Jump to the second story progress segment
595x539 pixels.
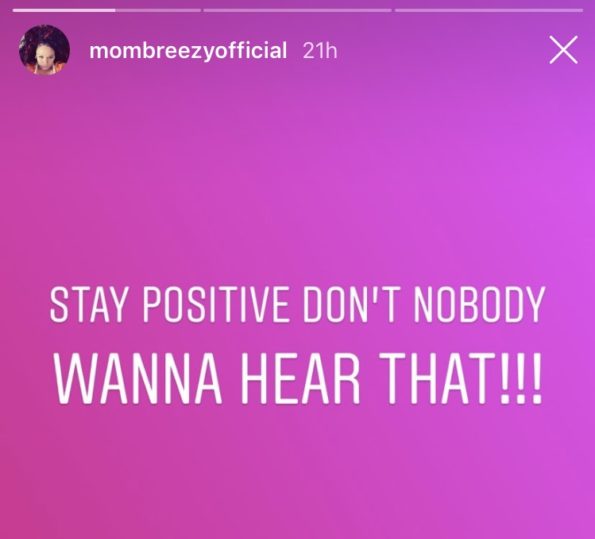[x=298, y=10]
